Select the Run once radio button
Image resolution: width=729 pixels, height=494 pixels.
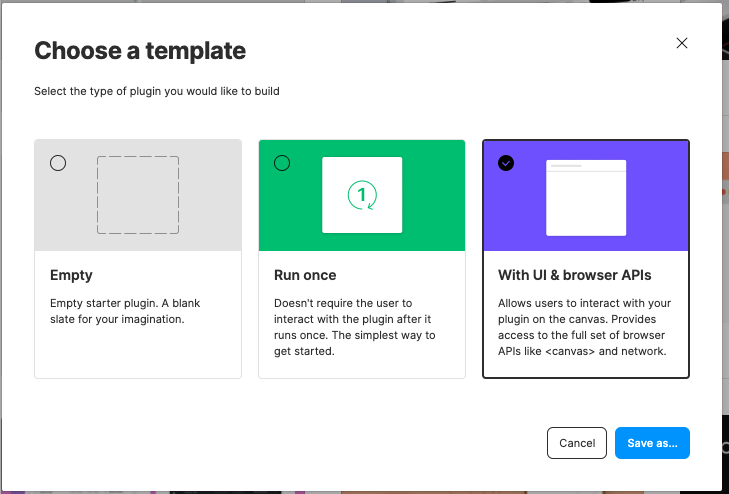tap(282, 163)
